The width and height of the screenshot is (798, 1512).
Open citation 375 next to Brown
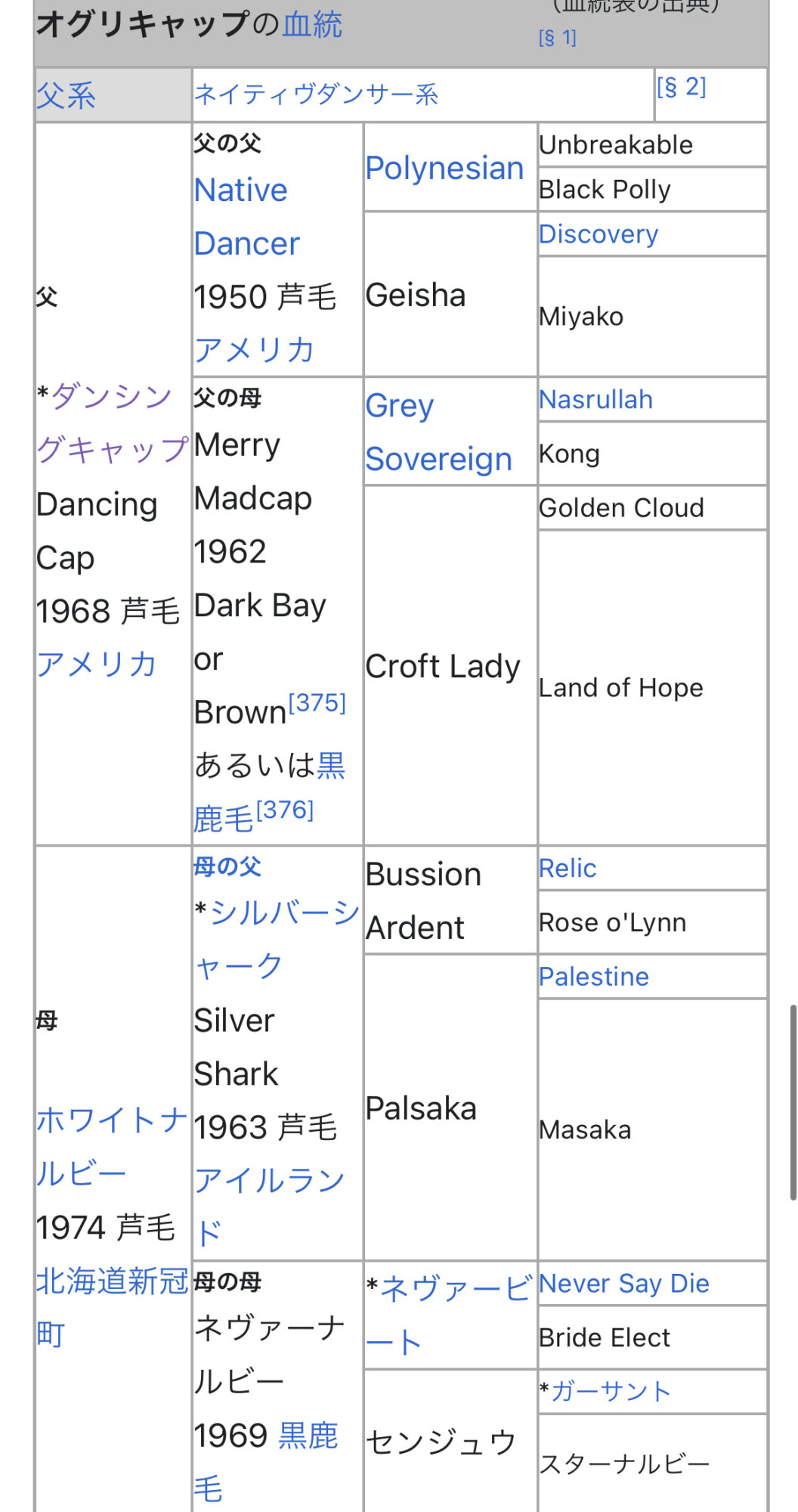(x=317, y=702)
